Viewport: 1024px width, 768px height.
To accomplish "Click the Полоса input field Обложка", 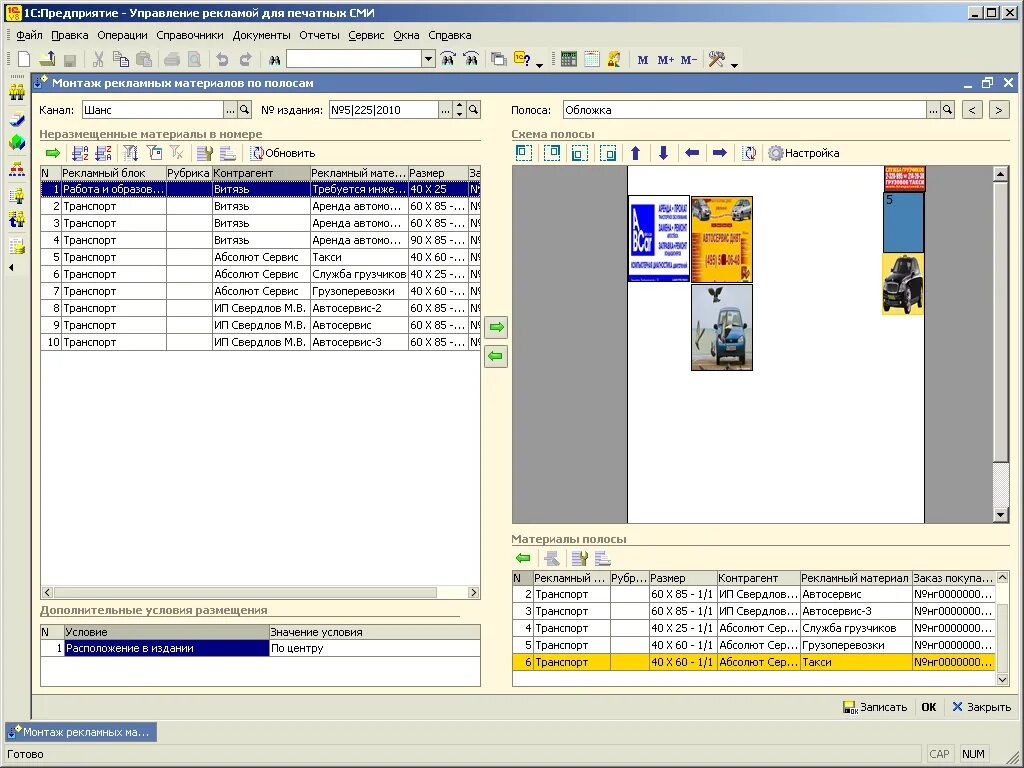I will [744, 110].
